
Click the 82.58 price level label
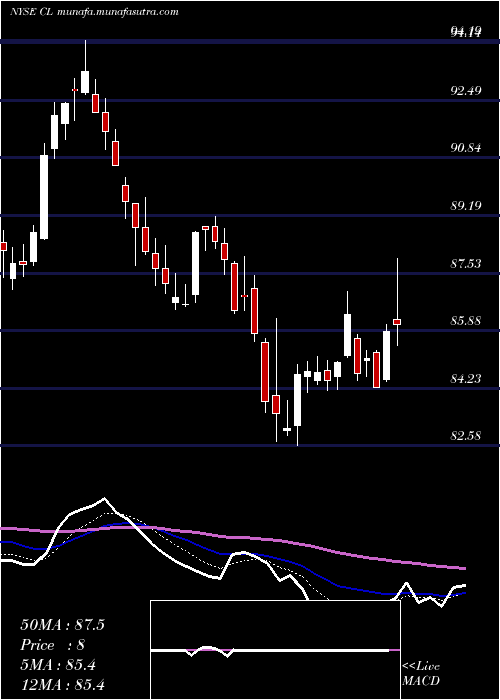pyautogui.click(x=466, y=435)
